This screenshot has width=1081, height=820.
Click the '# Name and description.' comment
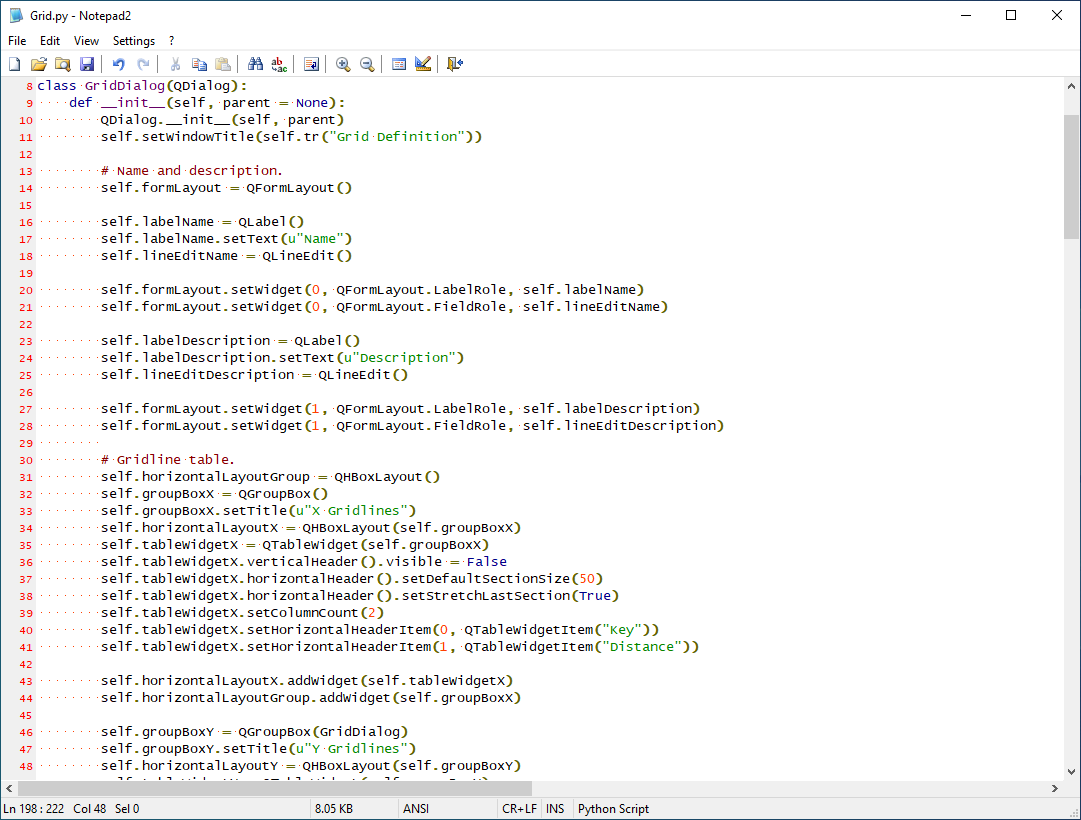coord(192,170)
